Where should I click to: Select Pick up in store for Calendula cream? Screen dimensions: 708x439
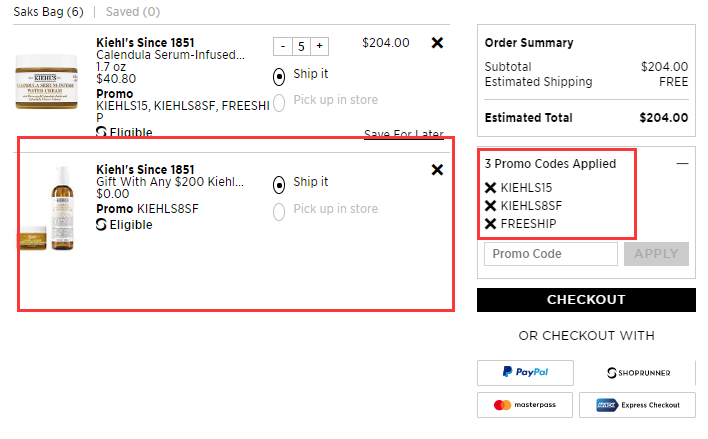[x=279, y=103]
